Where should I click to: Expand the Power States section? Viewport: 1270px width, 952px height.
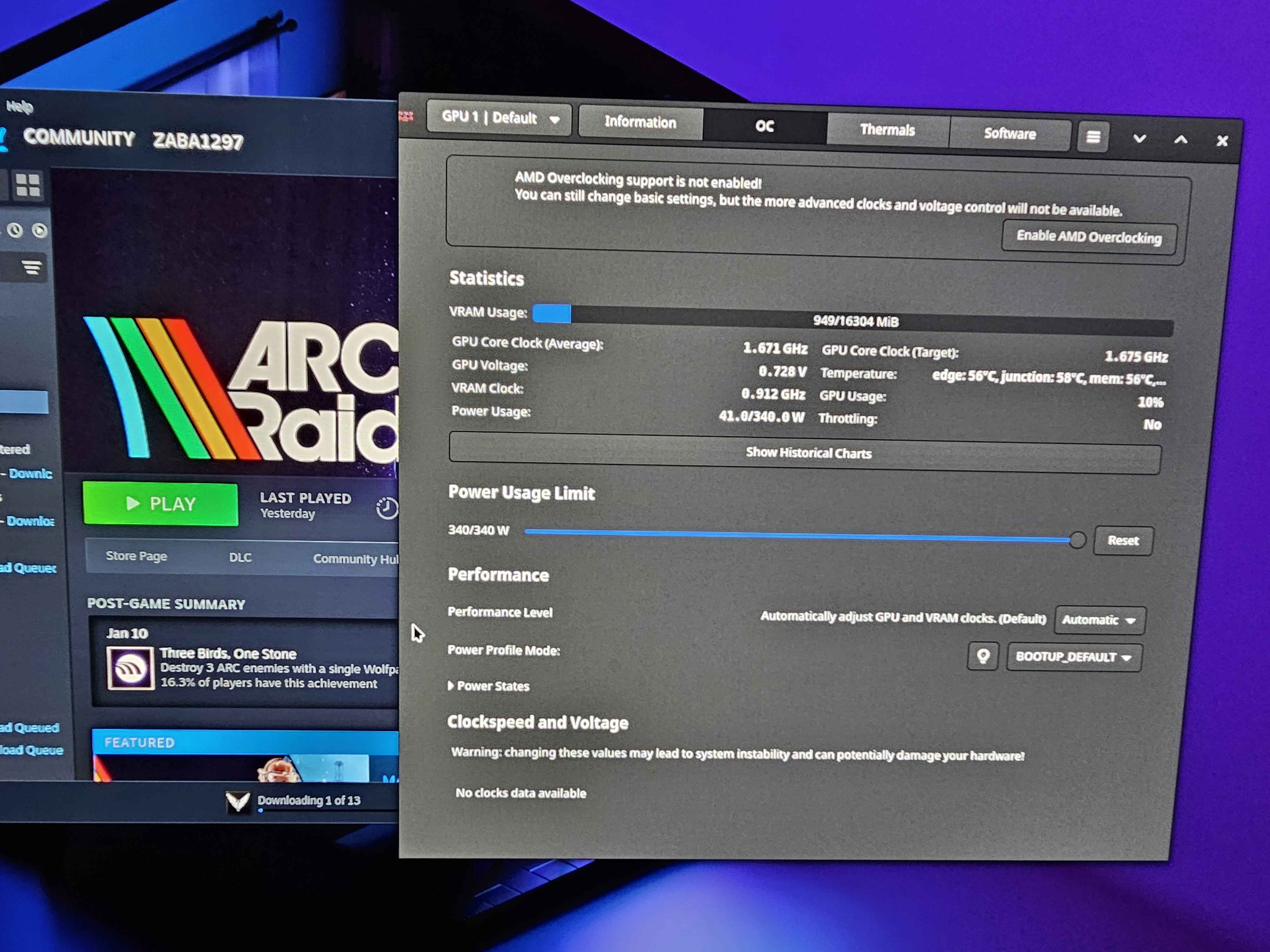click(488, 686)
